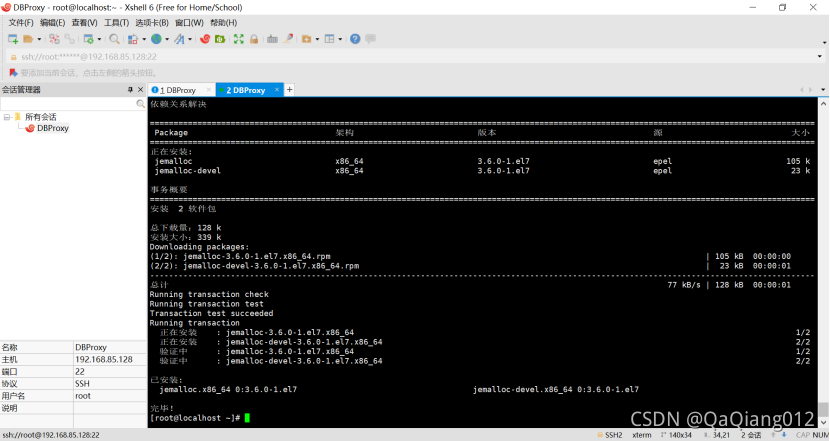Click the port value 22 in properties
Screen dimensions: 830x441
pos(80,372)
